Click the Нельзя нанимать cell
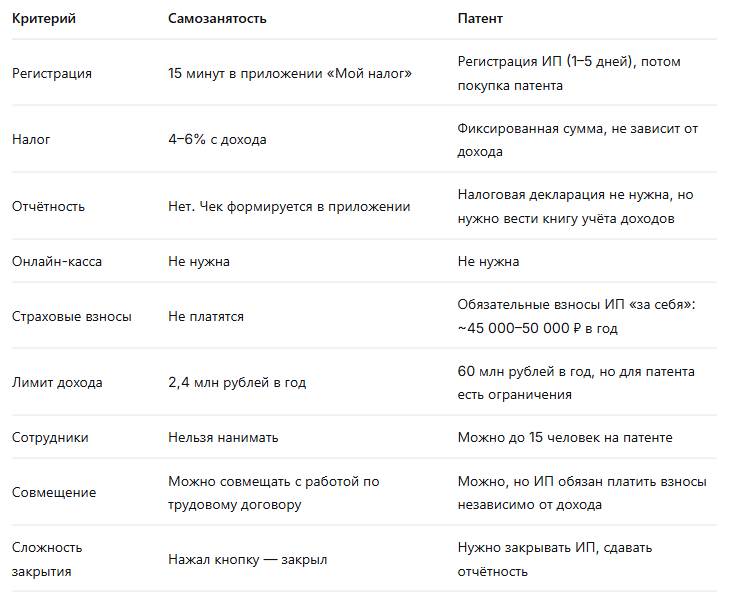Image resolution: width=731 pixels, height=602 pixels. pos(223,438)
